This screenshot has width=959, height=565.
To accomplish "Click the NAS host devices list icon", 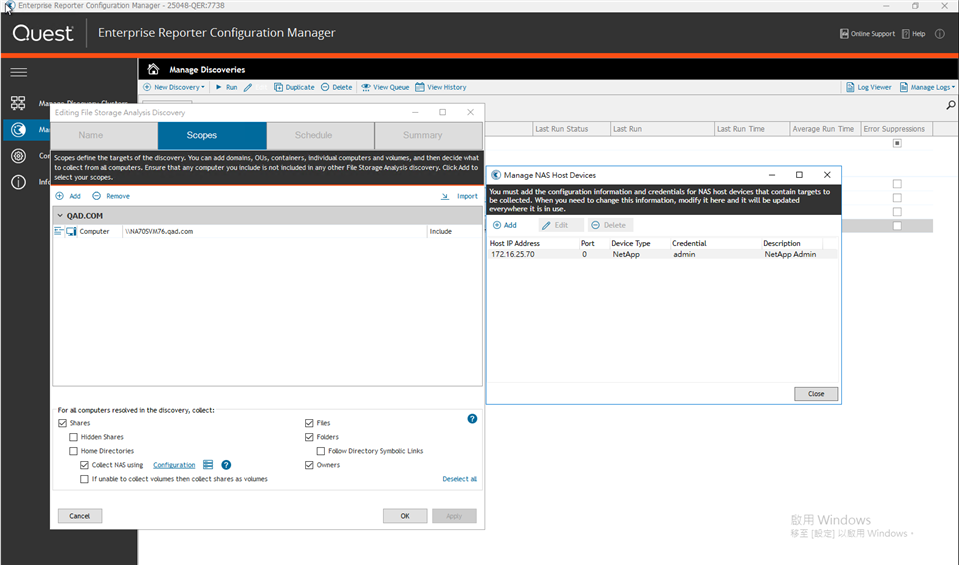I will point(208,465).
